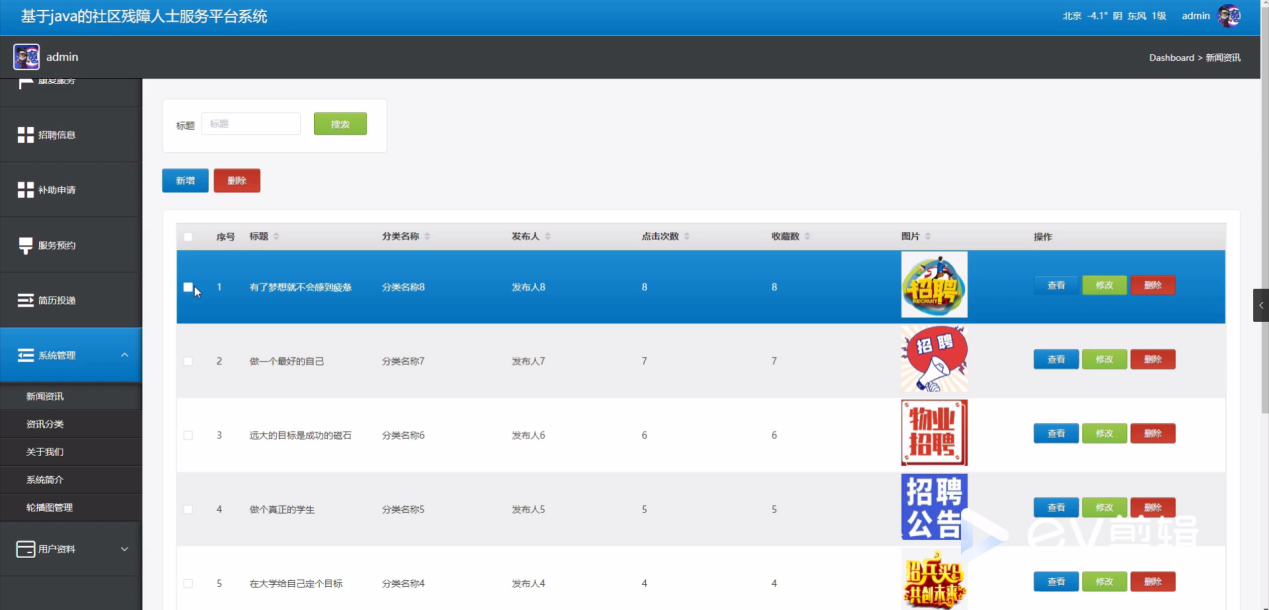This screenshot has width=1269, height=610.
Task: Collapse the 系统管理 menu chevron
Action: (124, 355)
